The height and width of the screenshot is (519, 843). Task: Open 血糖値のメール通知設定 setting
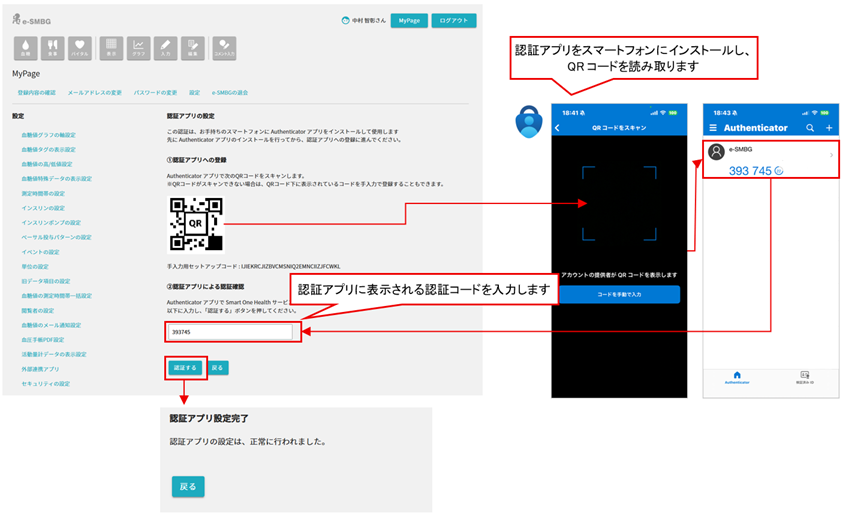(51, 325)
